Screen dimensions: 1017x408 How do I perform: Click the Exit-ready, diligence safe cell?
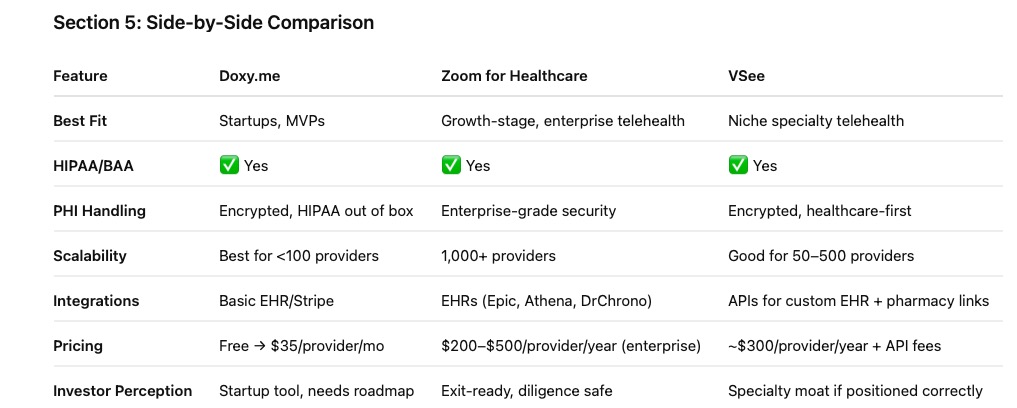tap(527, 391)
